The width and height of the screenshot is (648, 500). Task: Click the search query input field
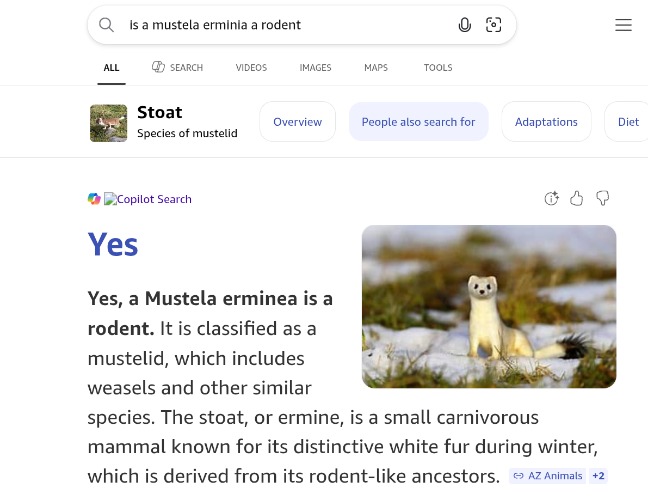tap(280, 25)
